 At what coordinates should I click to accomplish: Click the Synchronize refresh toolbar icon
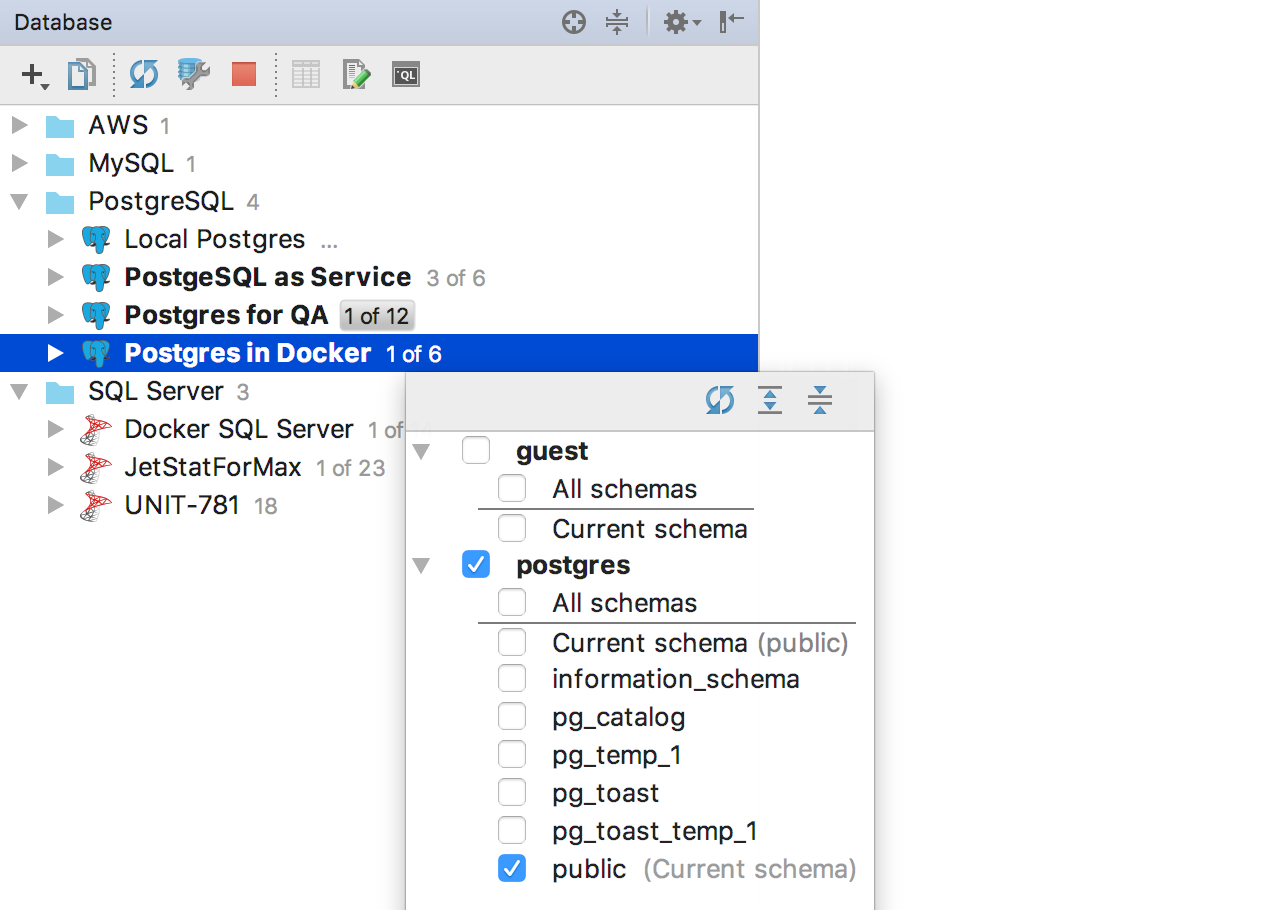pos(144,74)
